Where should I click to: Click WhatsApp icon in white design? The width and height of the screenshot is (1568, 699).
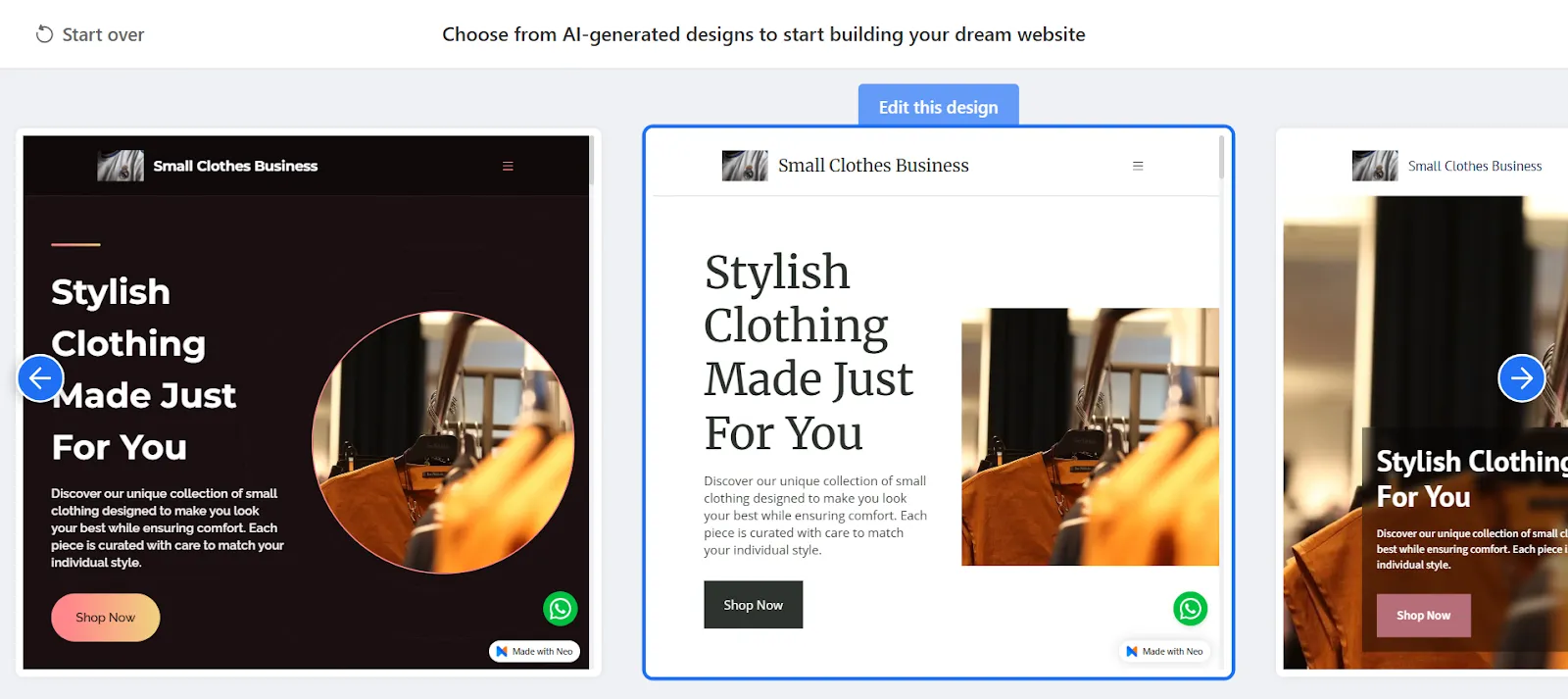[x=1190, y=609]
